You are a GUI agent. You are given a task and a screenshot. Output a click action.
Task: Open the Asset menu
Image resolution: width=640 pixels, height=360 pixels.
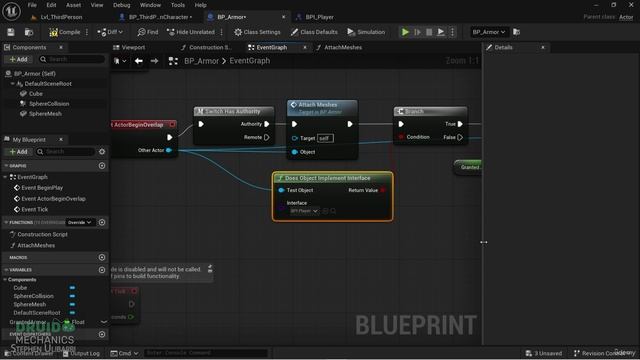point(73,5)
